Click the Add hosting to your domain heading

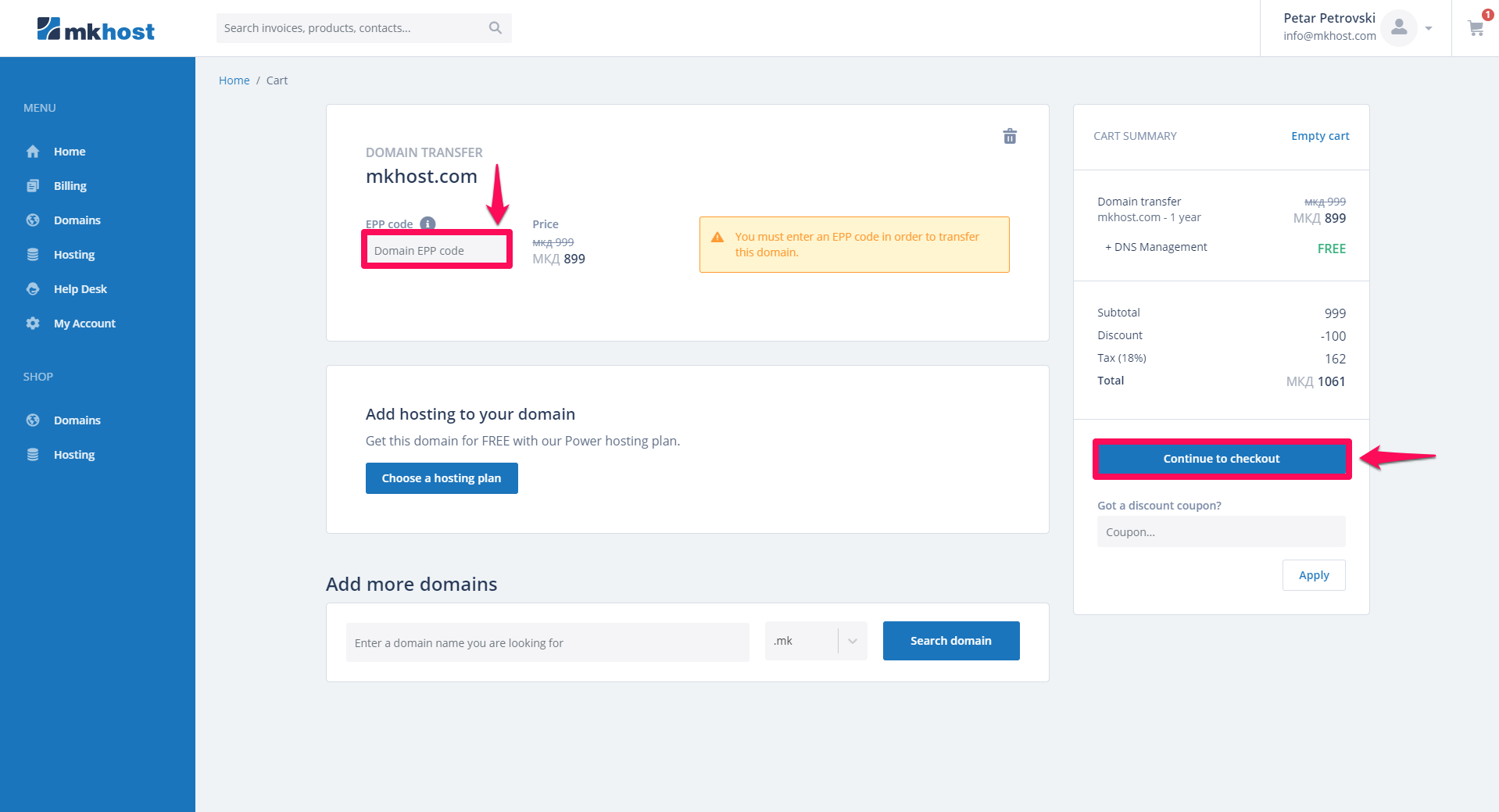click(470, 414)
